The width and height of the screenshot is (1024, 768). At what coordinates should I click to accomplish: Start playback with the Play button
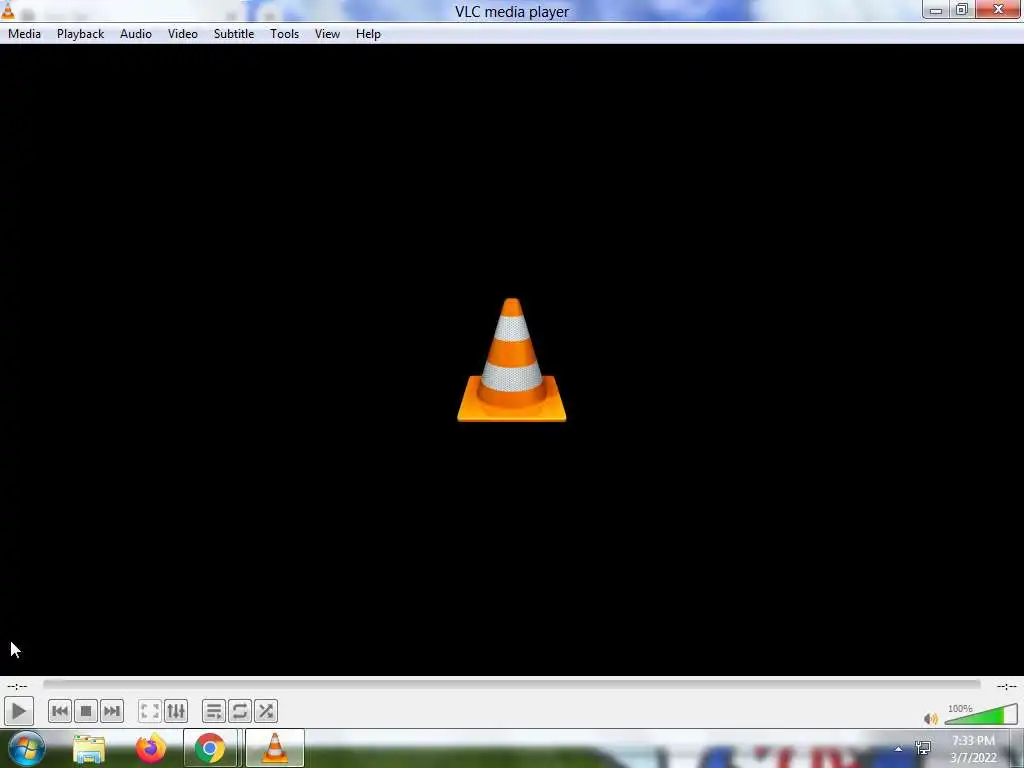(x=18, y=711)
